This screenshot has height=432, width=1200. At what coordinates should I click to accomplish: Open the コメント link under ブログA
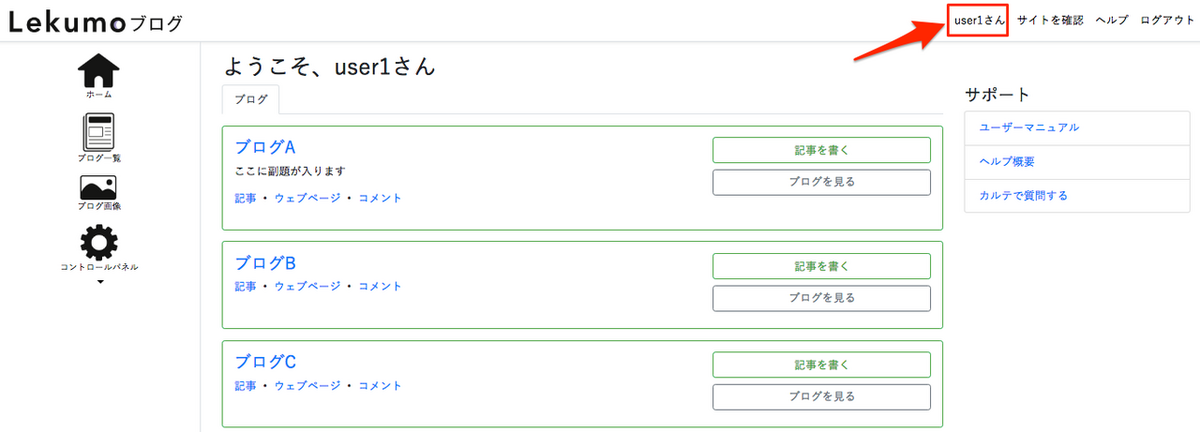(x=380, y=198)
